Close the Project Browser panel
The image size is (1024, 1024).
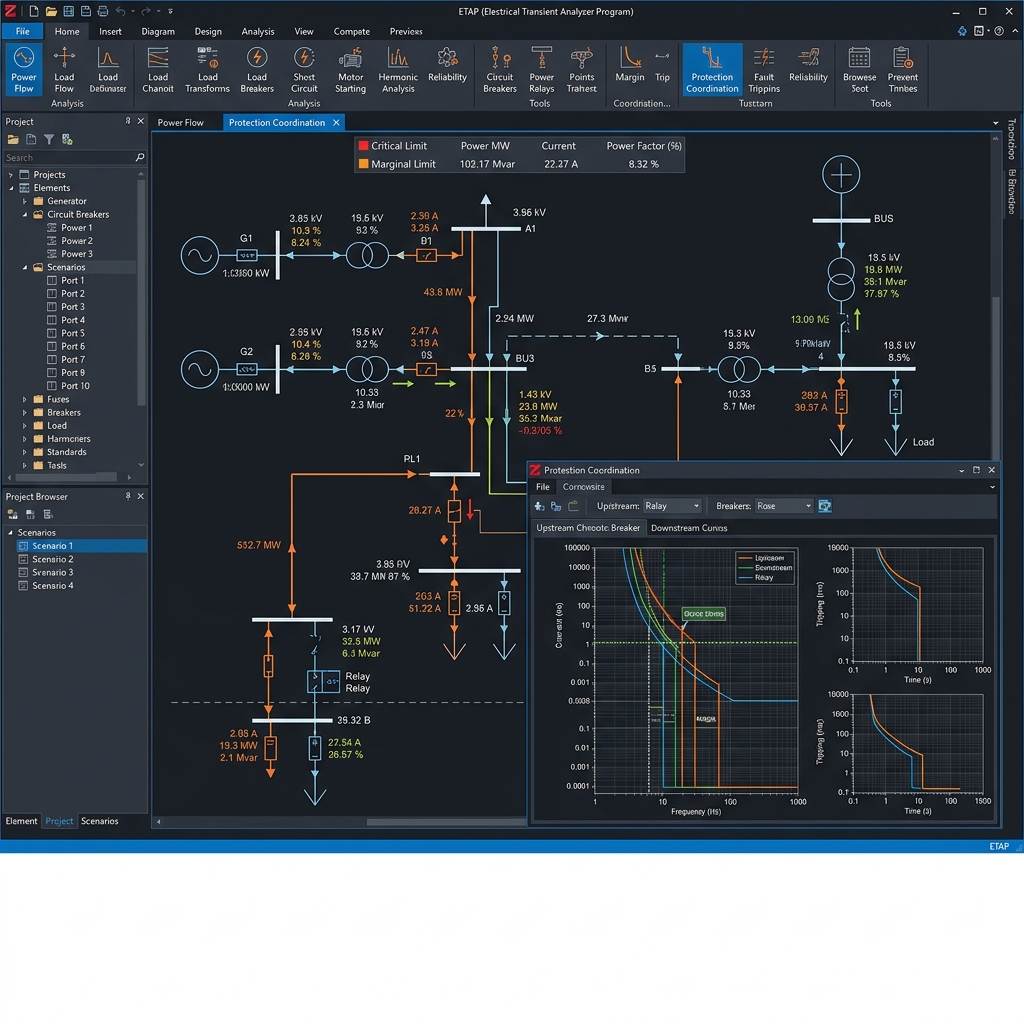[140, 496]
